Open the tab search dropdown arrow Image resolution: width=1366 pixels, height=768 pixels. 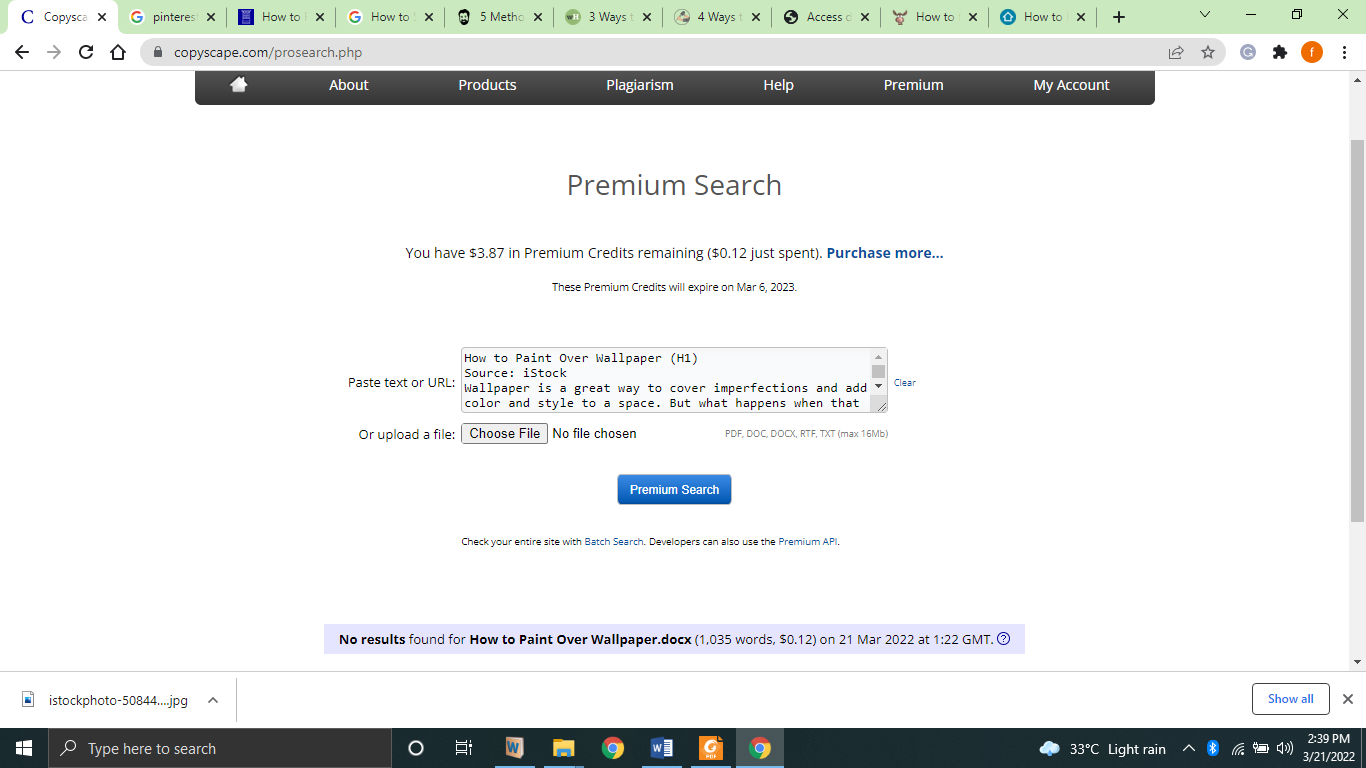tap(1204, 16)
